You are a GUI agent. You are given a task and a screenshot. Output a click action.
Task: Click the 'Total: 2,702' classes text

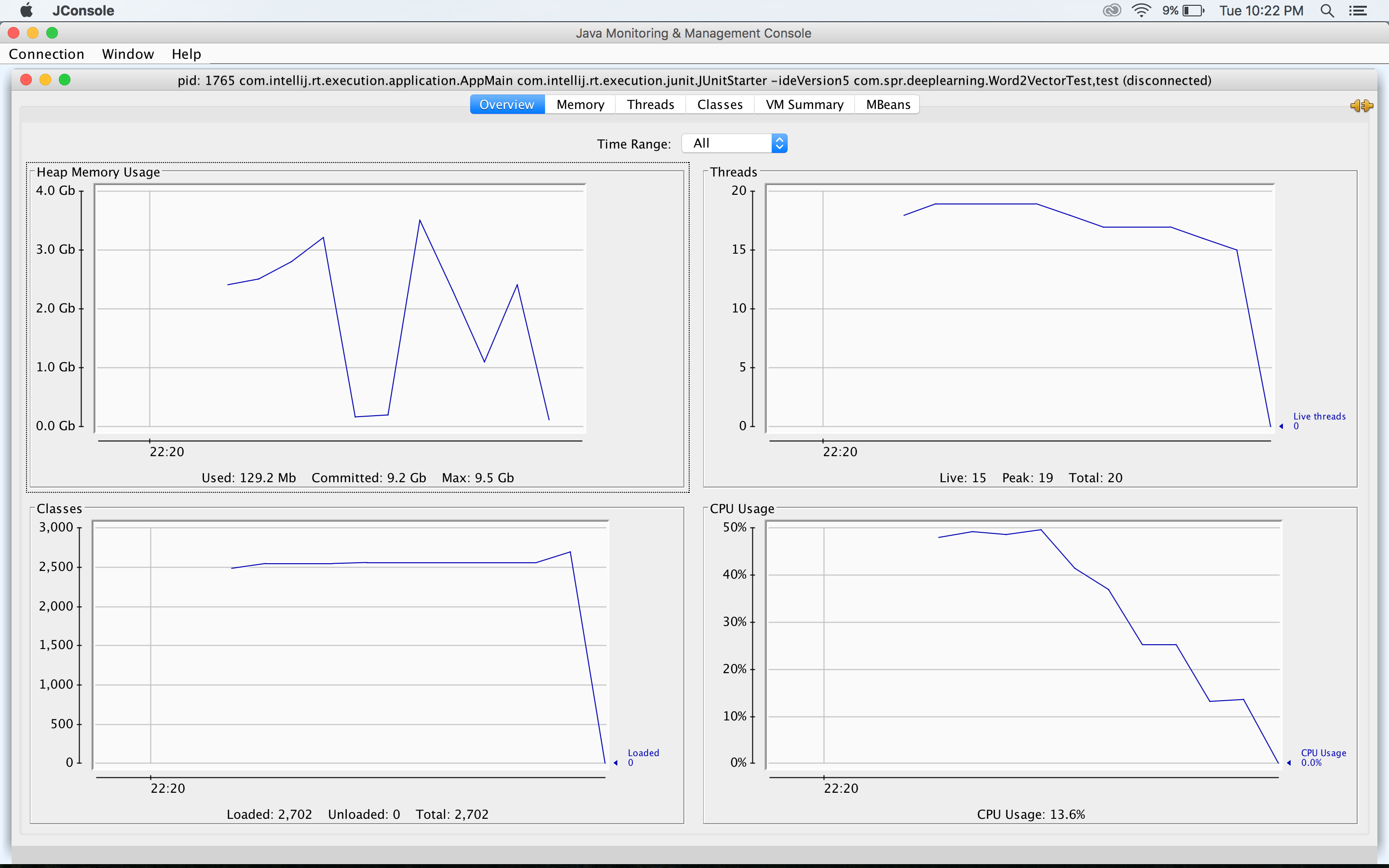tap(452, 814)
